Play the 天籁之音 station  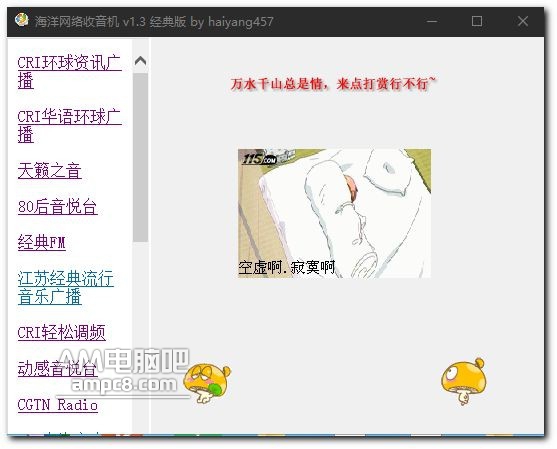point(50,171)
